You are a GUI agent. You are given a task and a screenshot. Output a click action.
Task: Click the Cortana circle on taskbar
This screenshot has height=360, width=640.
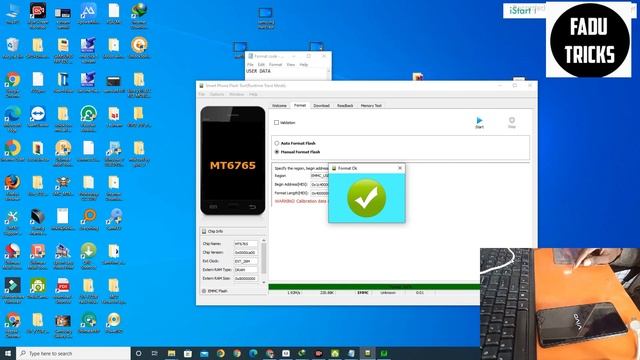point(138,353)
